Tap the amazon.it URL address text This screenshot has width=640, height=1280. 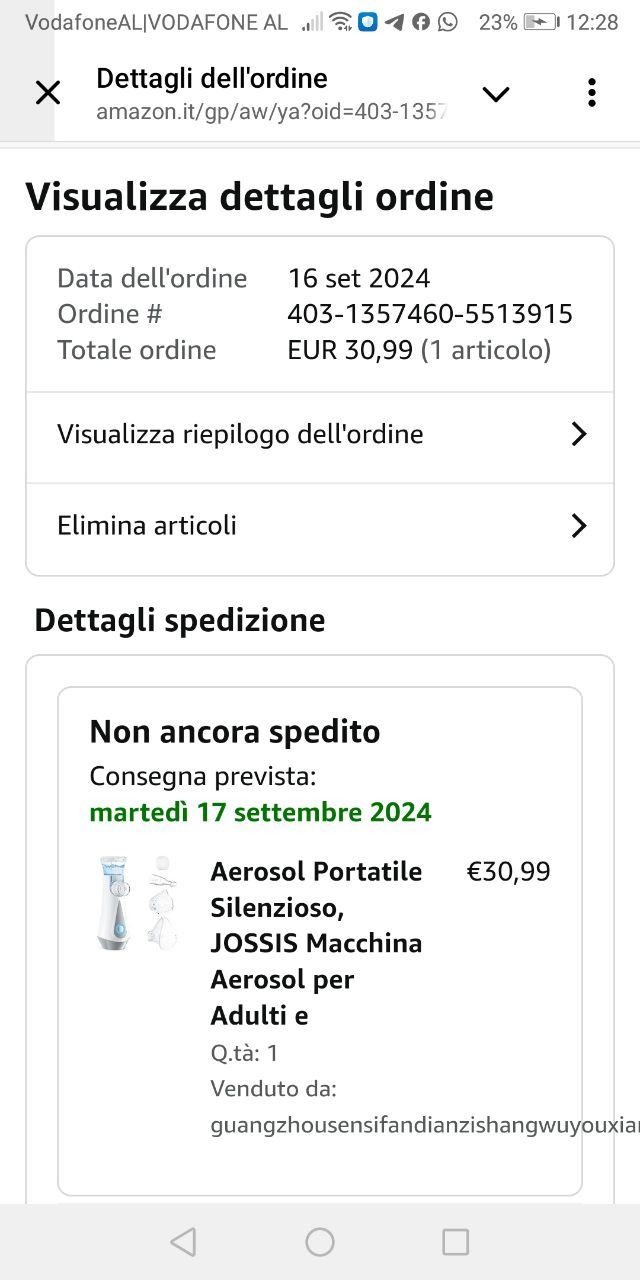(270, 112)
